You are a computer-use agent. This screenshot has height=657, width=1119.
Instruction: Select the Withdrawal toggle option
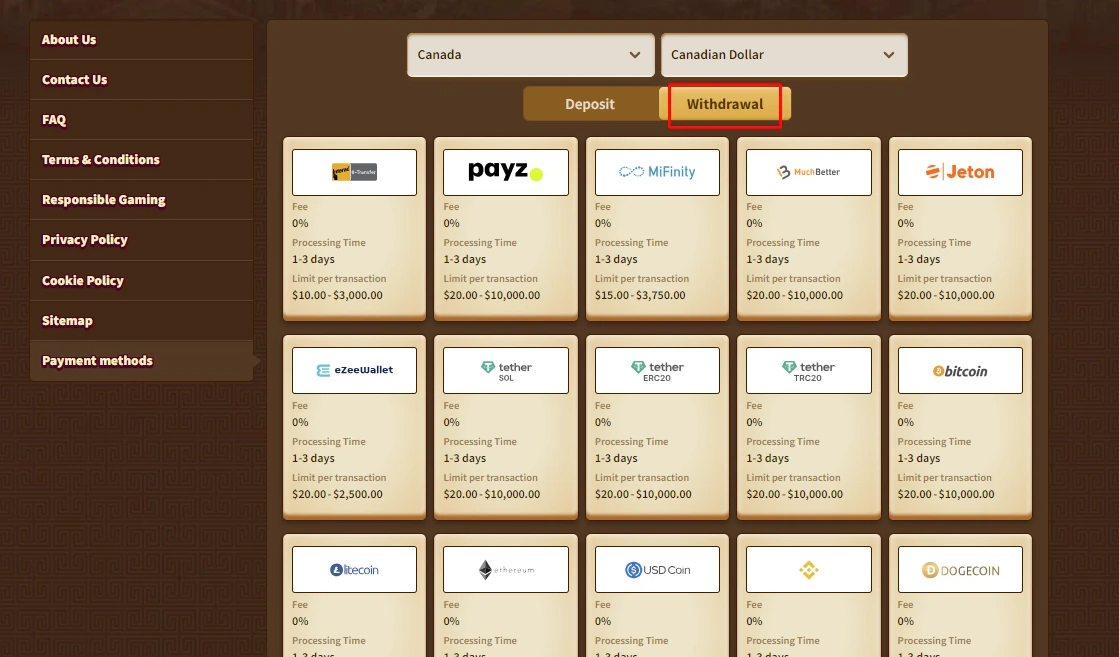tap(725, 104)
